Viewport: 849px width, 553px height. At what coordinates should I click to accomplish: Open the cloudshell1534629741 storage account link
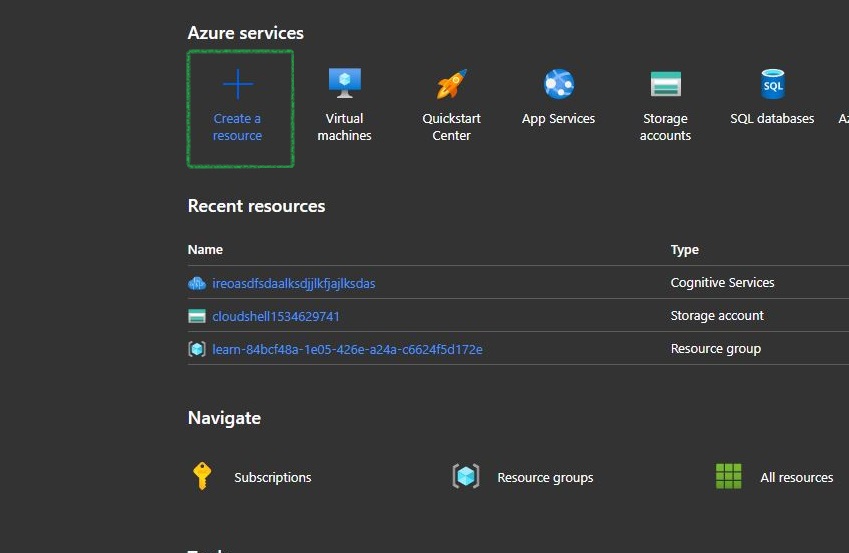click(x=276, y=316)
